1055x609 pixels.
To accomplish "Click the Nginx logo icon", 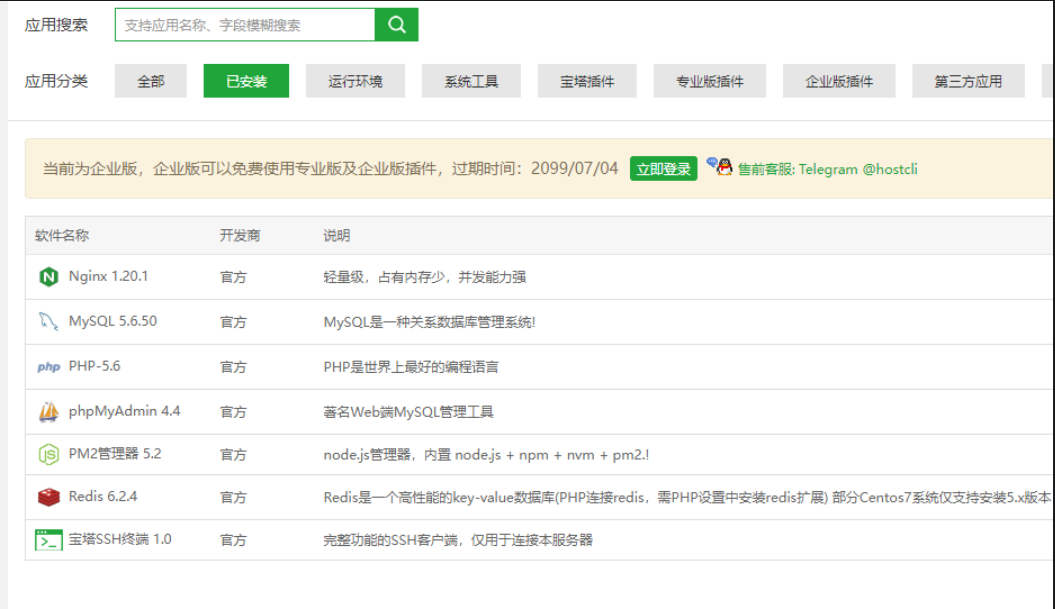I will coord(48,277).
